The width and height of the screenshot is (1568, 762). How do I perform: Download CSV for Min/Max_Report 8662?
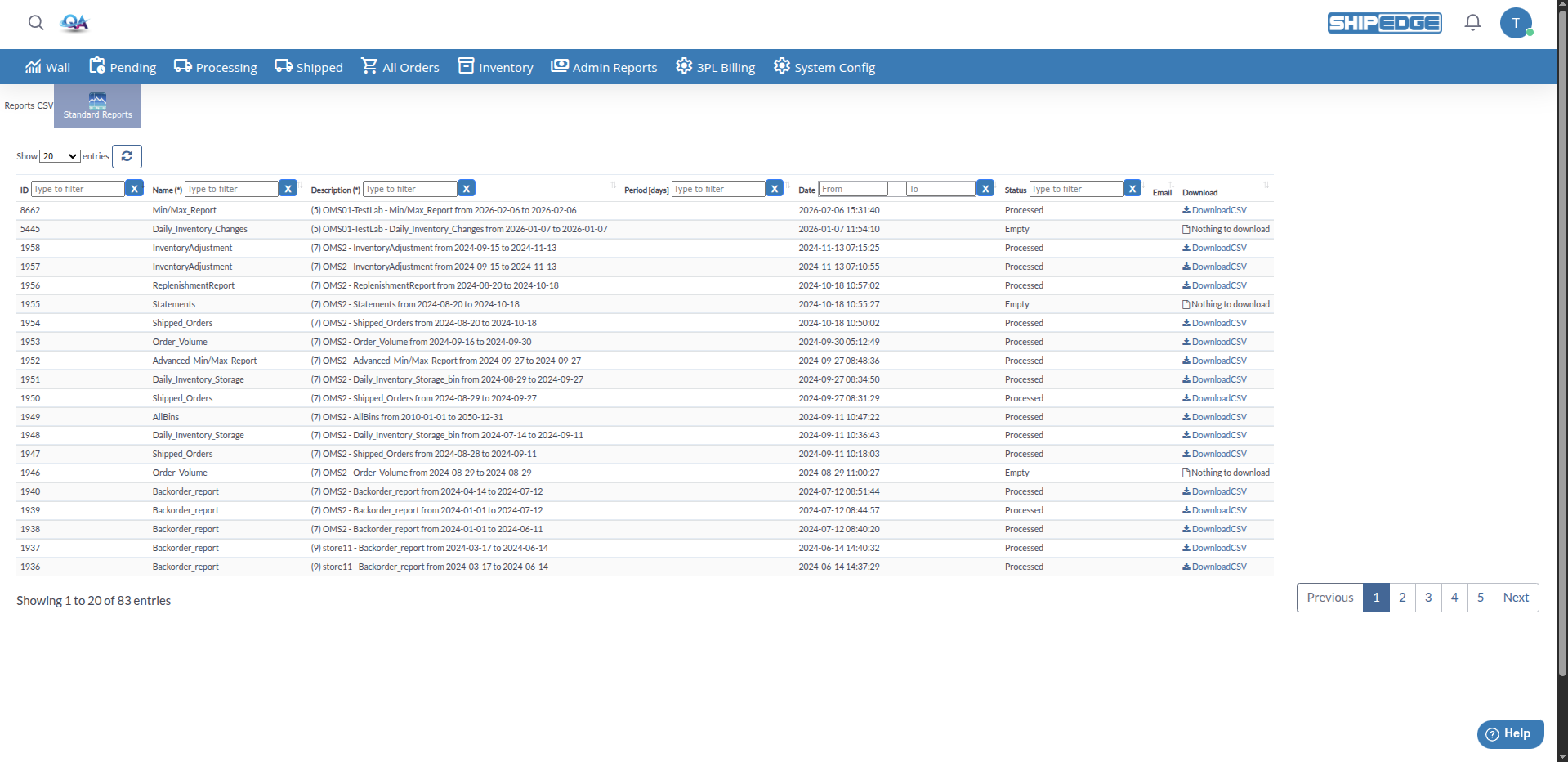(1215, 209)
